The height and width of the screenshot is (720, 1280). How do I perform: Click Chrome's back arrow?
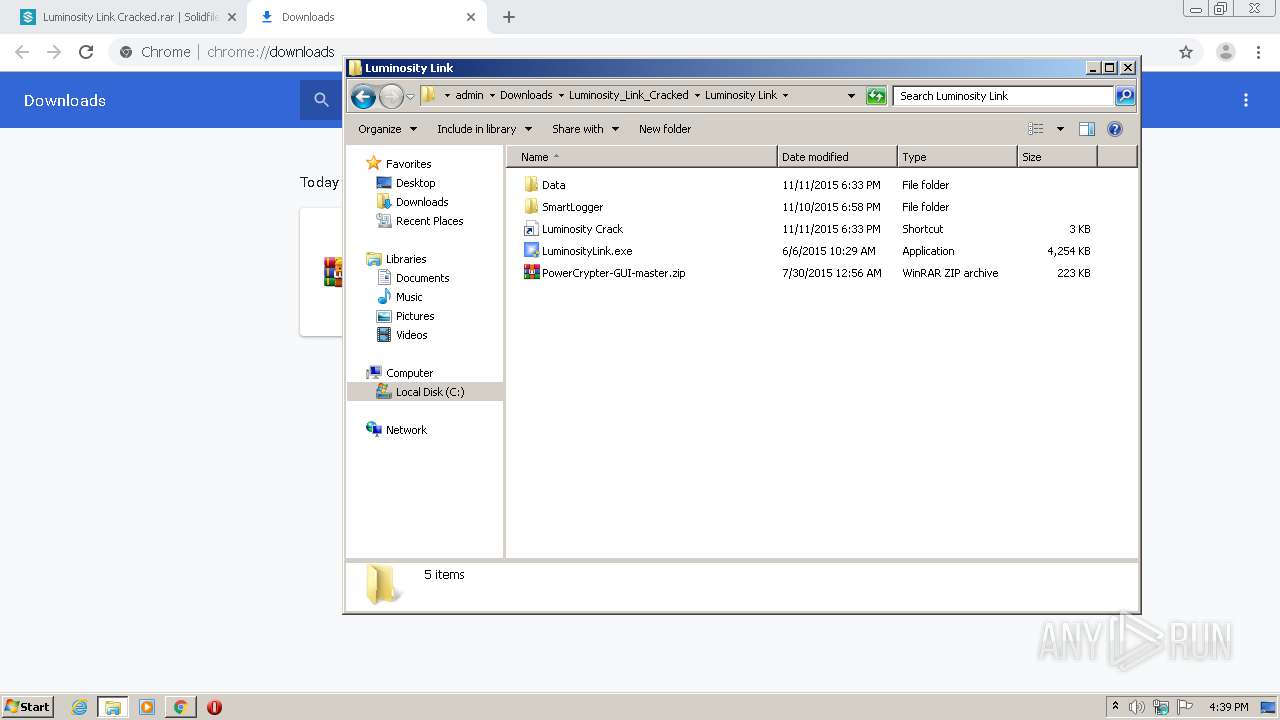pyautogui.click(x=22, y=52)
